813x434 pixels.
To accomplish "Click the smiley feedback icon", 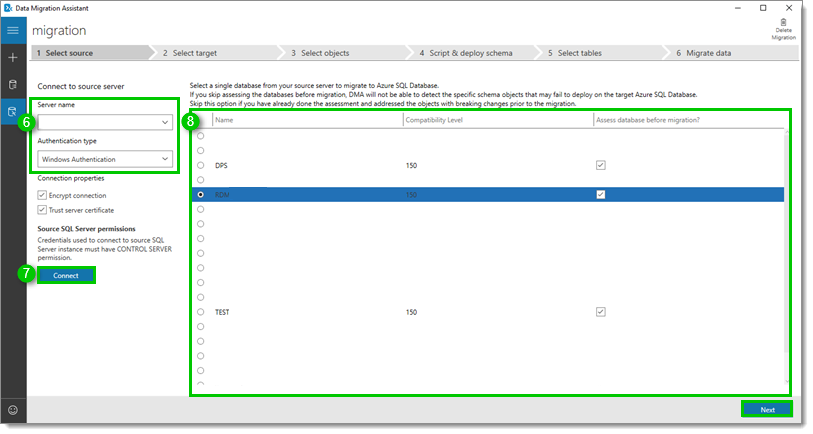I will [x=13, y=409].
